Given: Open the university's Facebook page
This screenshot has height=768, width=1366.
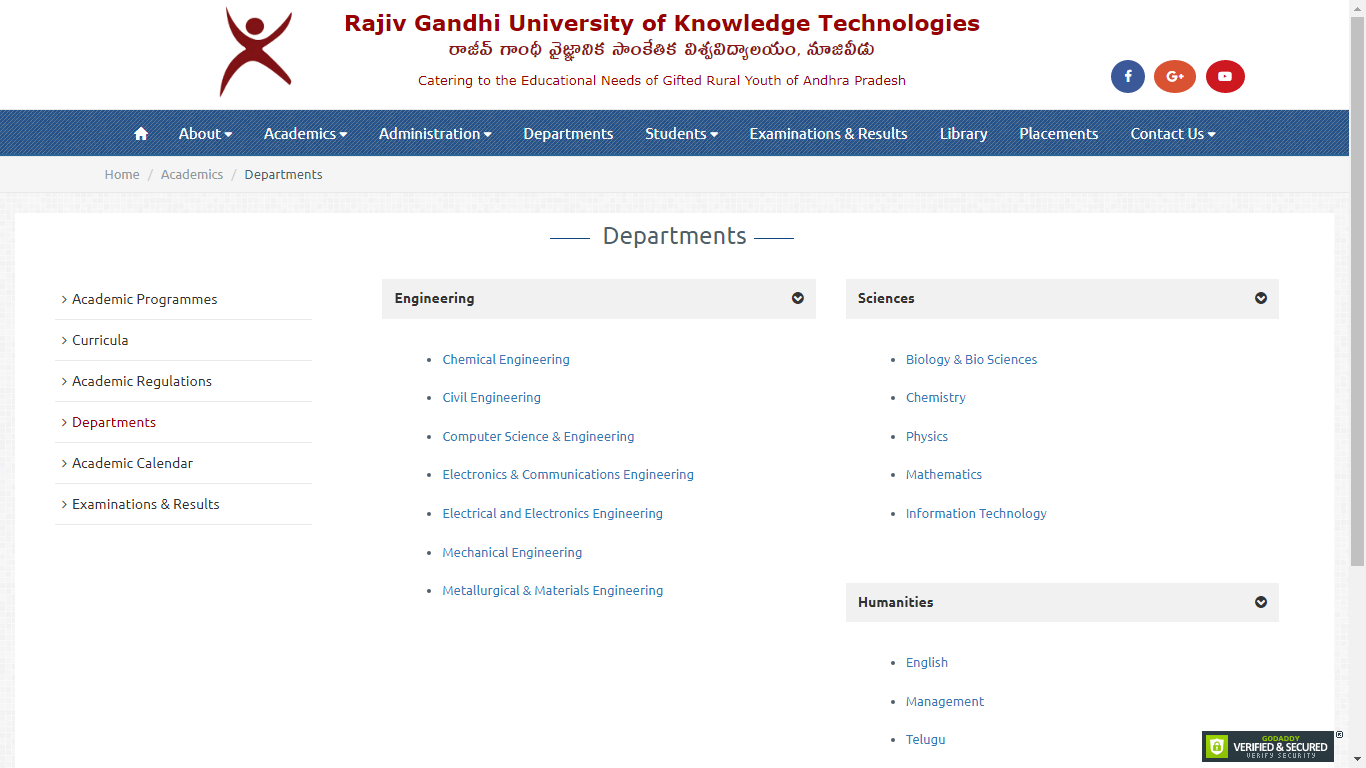Looking at the screenshot, I should tap(1127, 76).
